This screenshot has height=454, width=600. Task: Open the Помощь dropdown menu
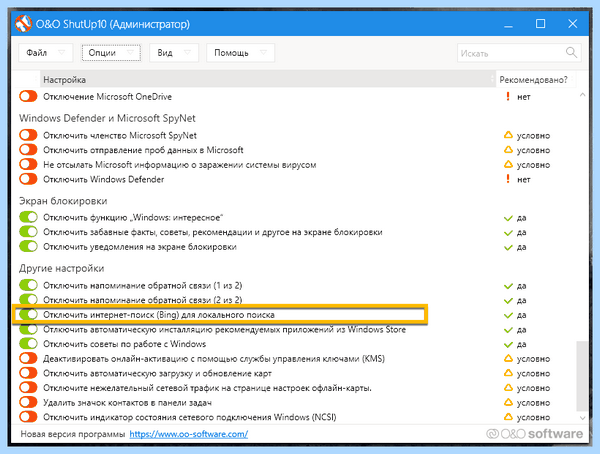pos(240,52)
